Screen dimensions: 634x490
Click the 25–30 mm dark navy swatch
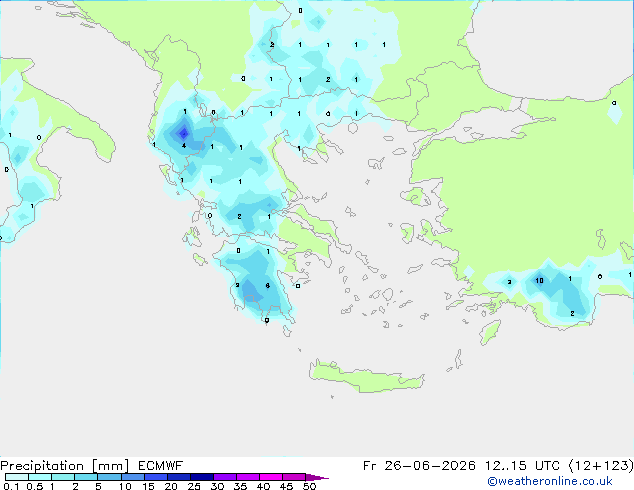pos(202,477)
